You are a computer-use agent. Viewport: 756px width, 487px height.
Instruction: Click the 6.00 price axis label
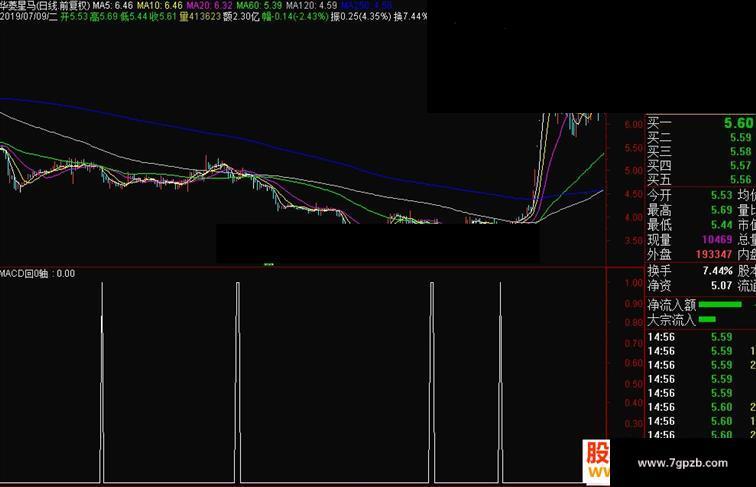tap(634, 124)
